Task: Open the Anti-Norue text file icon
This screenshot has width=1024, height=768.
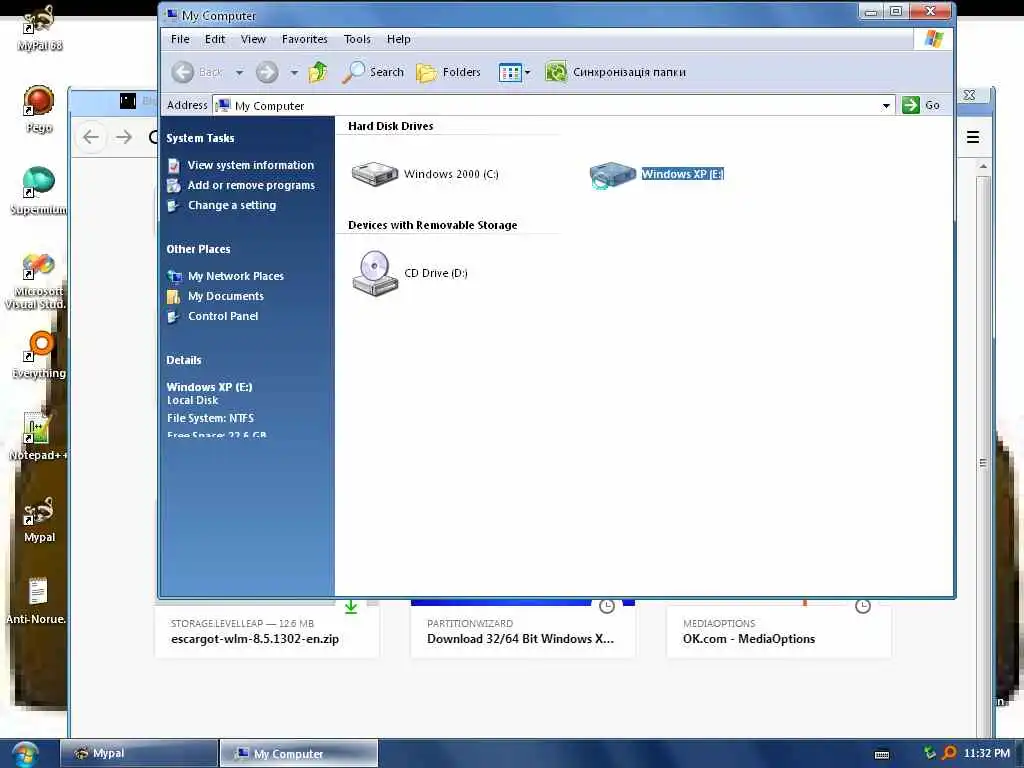Action: click(x=37, y=601)
